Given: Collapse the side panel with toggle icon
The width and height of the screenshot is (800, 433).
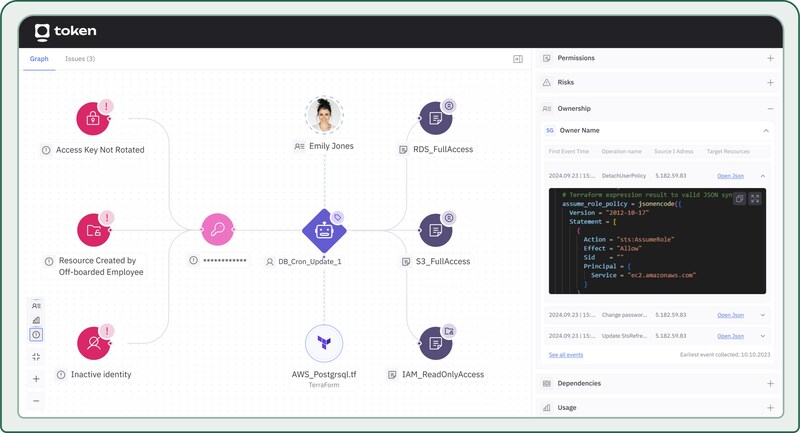Looking at the screenshot, I should click(x=517, y=59).
